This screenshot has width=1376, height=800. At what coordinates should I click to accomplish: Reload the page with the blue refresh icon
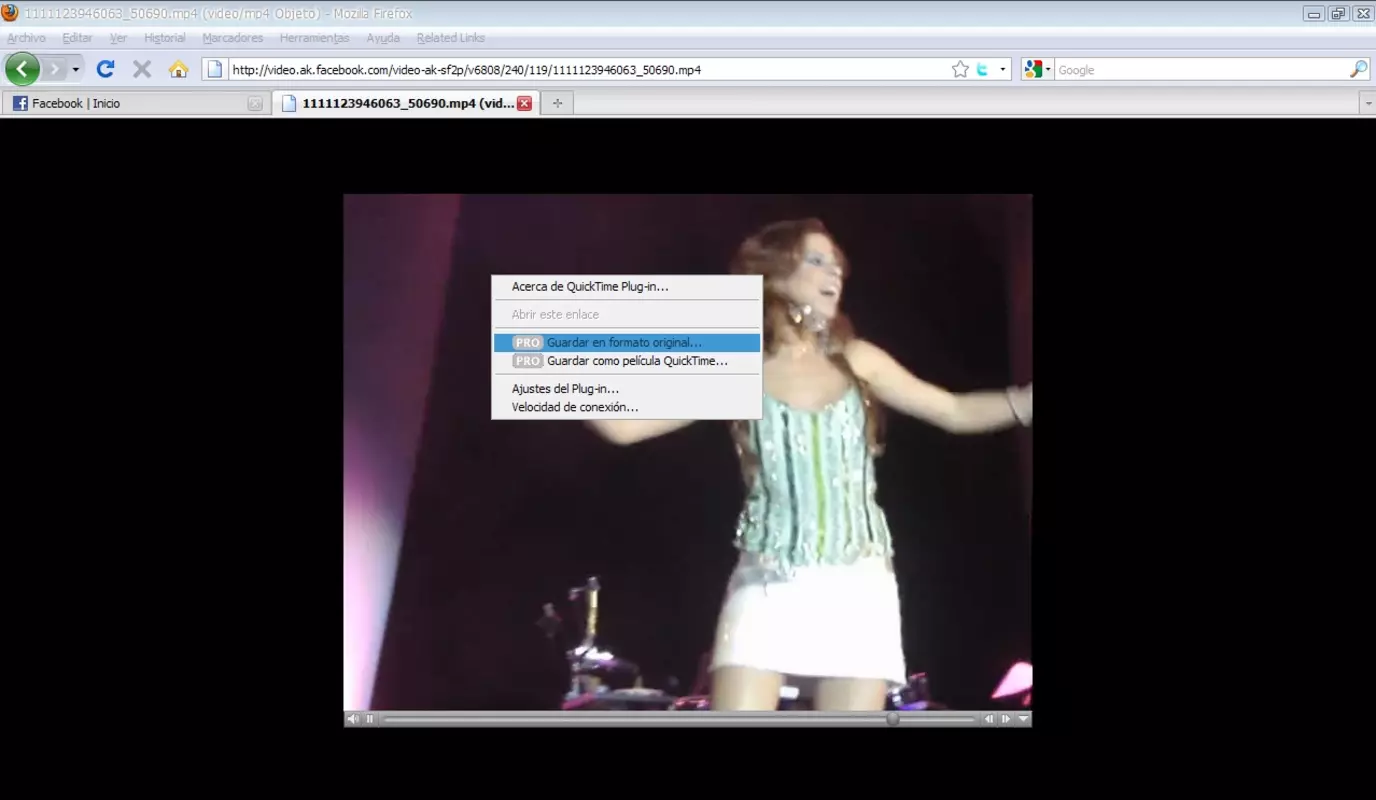point(105,69)
